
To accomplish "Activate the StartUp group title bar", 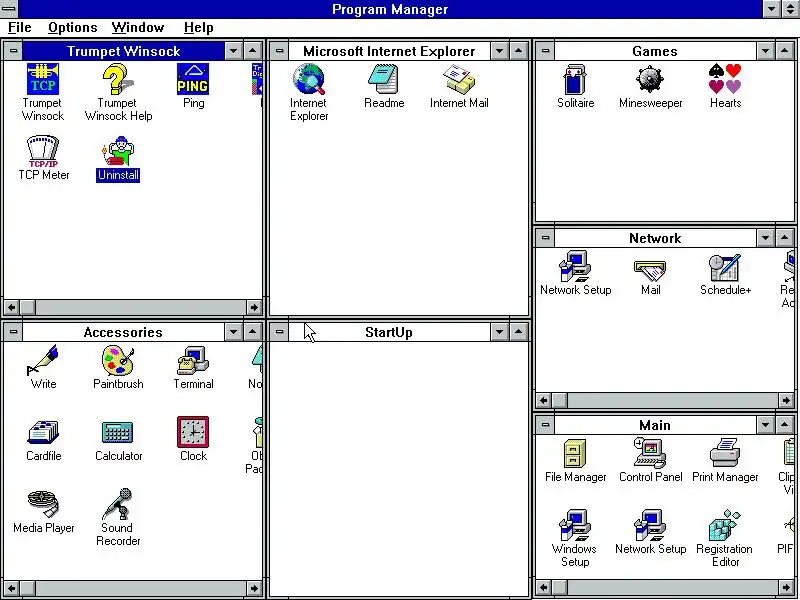I will [x=389, y=332].
